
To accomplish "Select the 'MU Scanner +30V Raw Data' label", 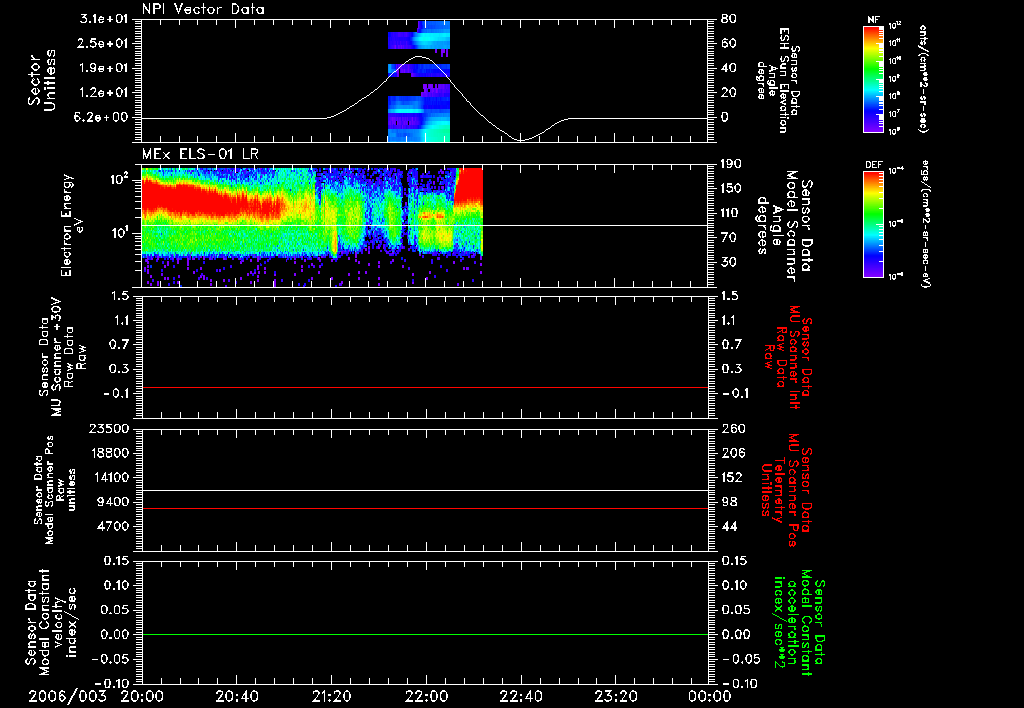I will pos(62,357).
